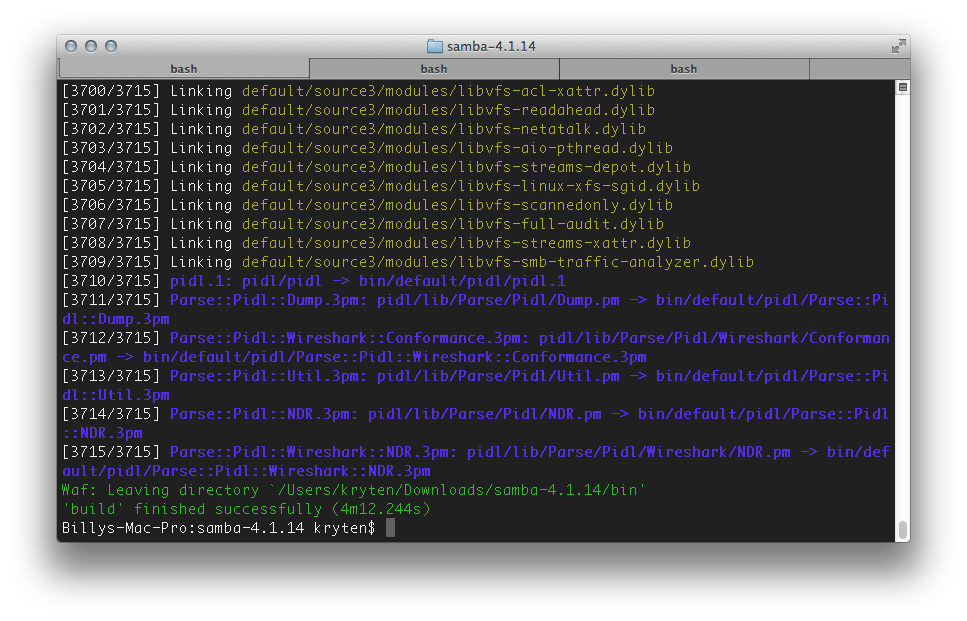Click the libvfs-full-audit.dylib line
The width and height of the screenshot is (967, 621).
pos(363,224)
